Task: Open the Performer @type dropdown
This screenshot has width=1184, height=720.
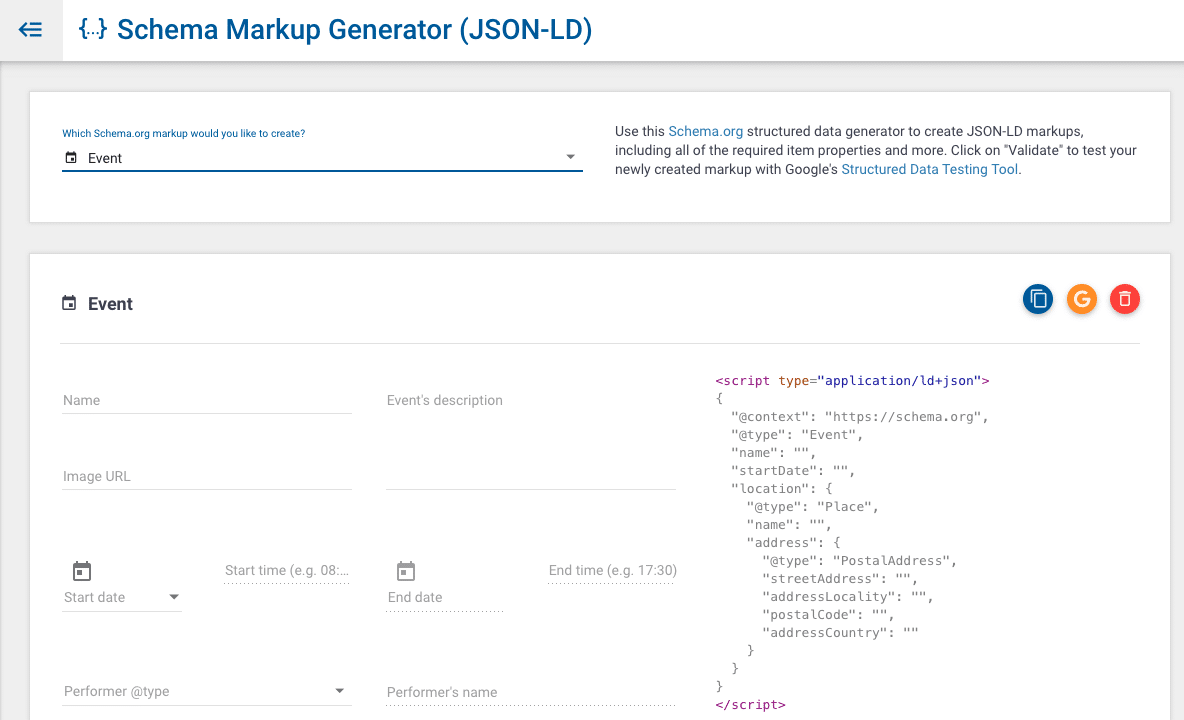Action: tap(206, 691)
